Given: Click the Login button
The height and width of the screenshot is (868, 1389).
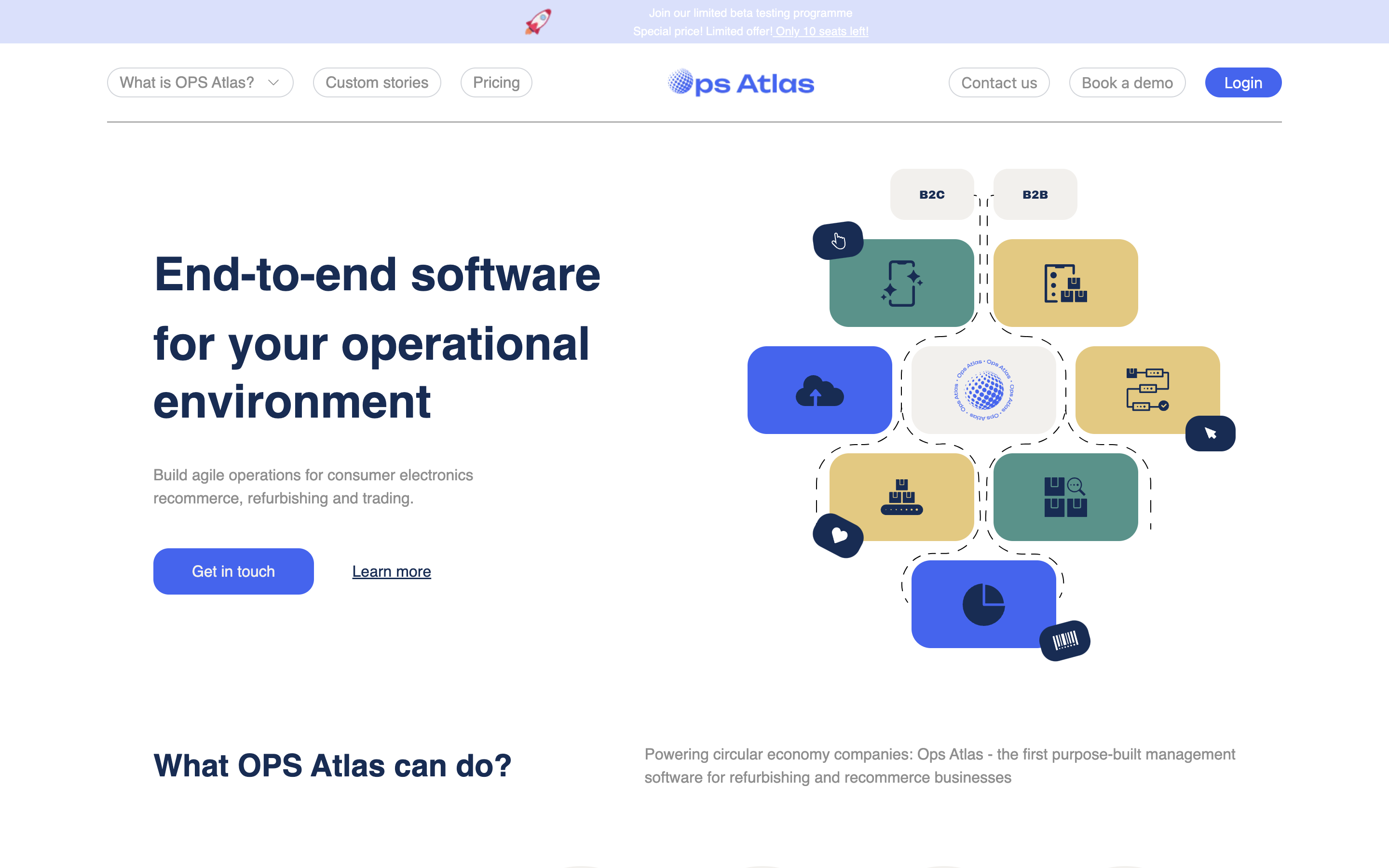Looking at the screenshot, I should [x=1243, y=82].
